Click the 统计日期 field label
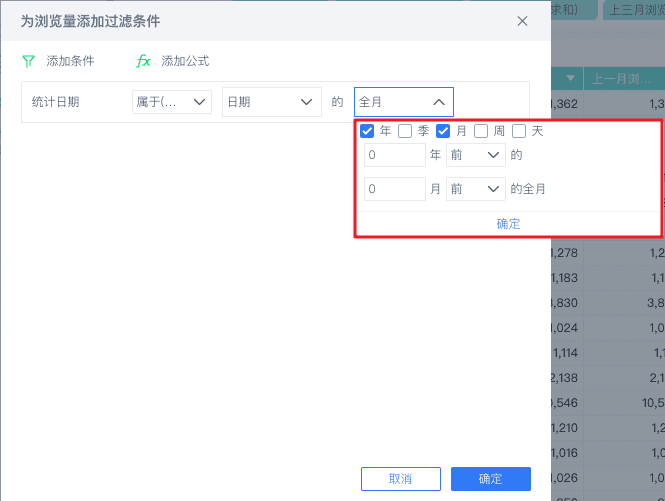 pyautogui.click(x=56, y=102)
